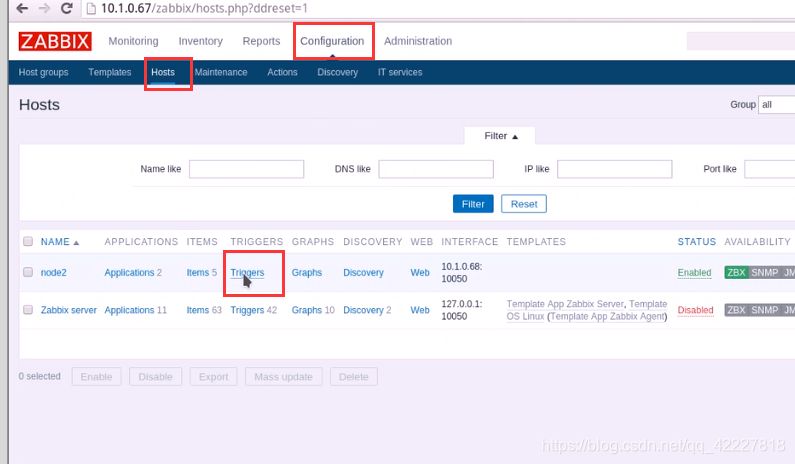
Task: Toggle the Enabled status of node2
Action: pos(695,272)
